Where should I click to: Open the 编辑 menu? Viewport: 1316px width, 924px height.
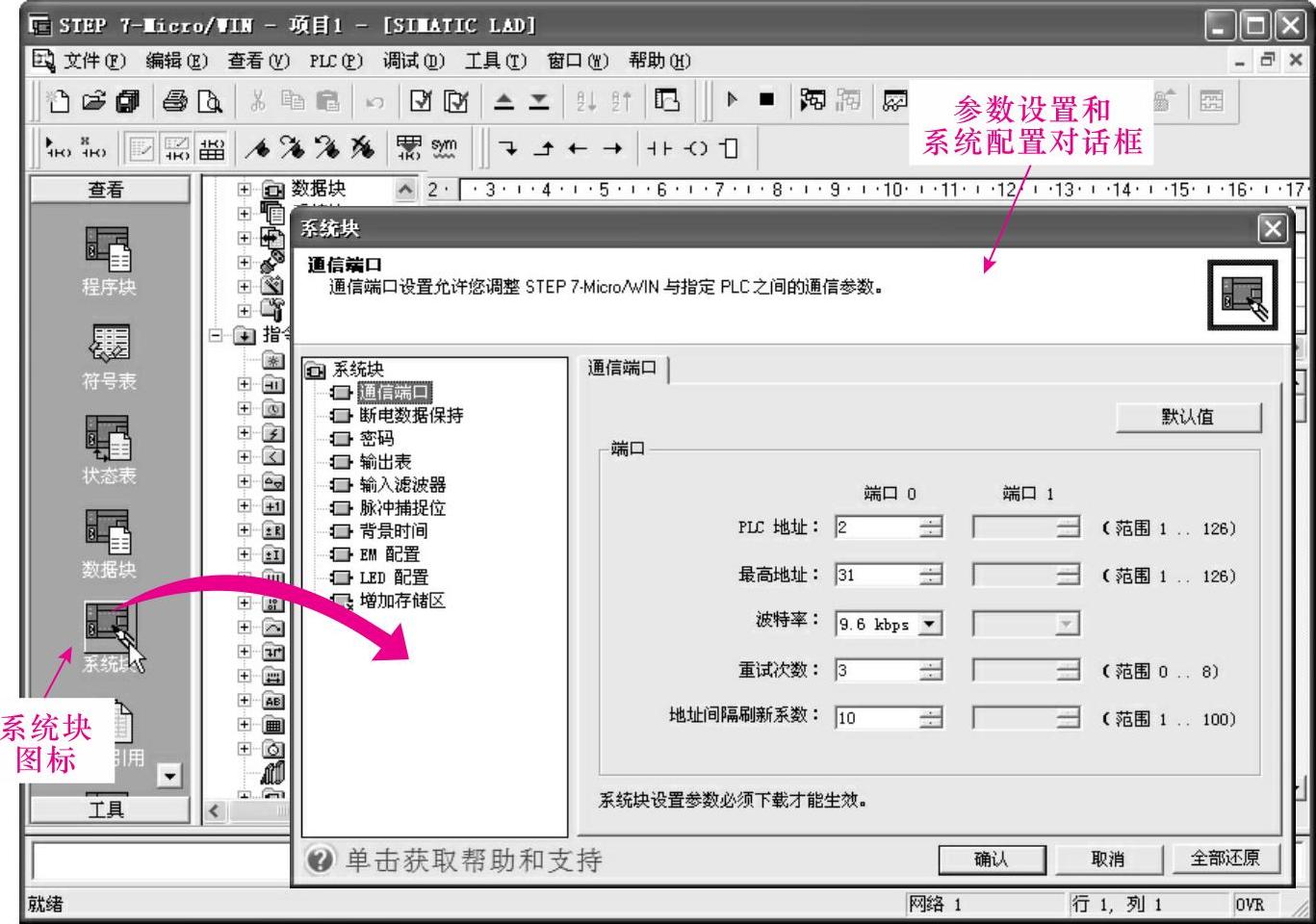click(x=176, y=61)
